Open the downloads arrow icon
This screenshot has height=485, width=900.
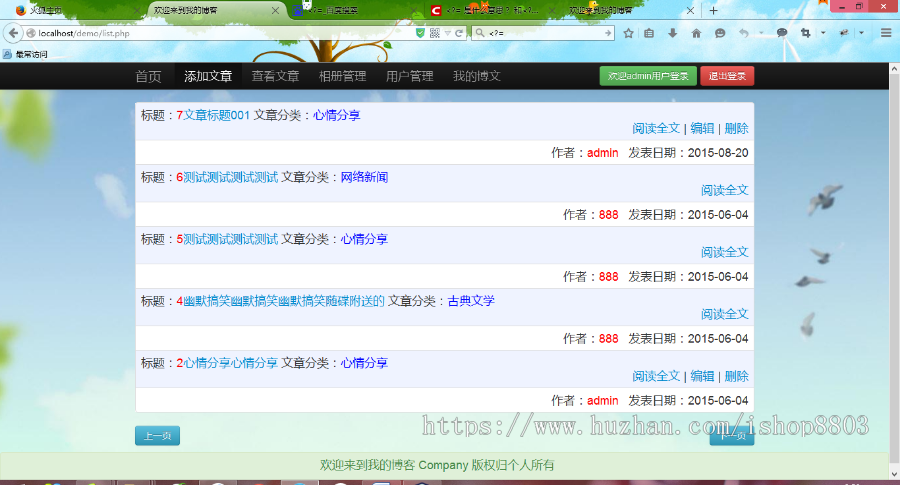[672, 33]
